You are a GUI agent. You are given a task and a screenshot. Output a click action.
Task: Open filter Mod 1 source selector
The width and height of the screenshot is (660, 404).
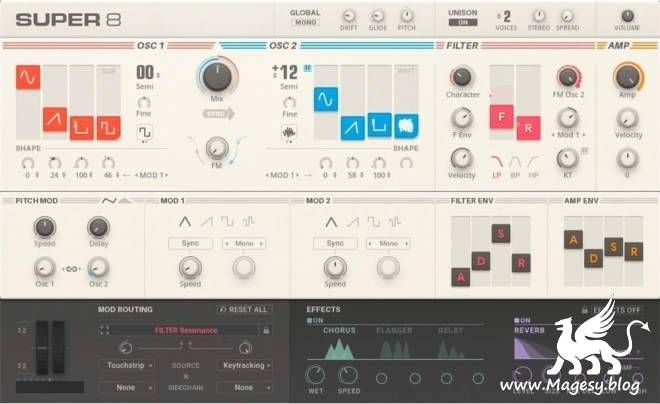point(568,135)
